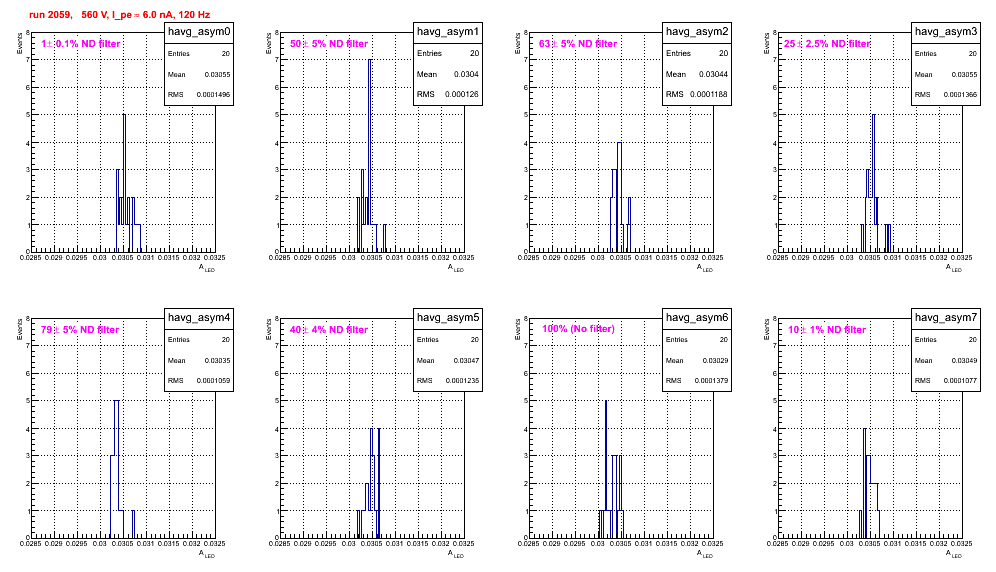Select the havg_asym2 stats box title

click(697, 32)
